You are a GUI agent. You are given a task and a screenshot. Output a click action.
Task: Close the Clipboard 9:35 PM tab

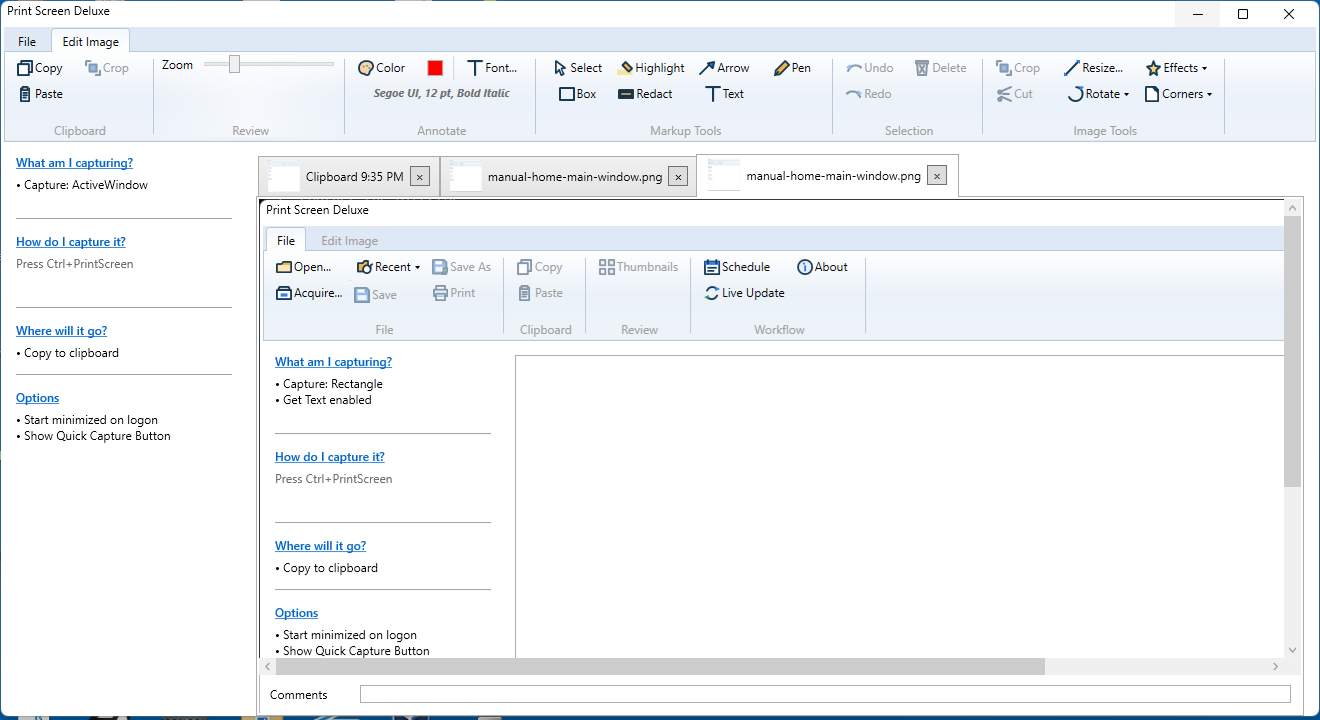pyautogui.click(x=420, y=177)
